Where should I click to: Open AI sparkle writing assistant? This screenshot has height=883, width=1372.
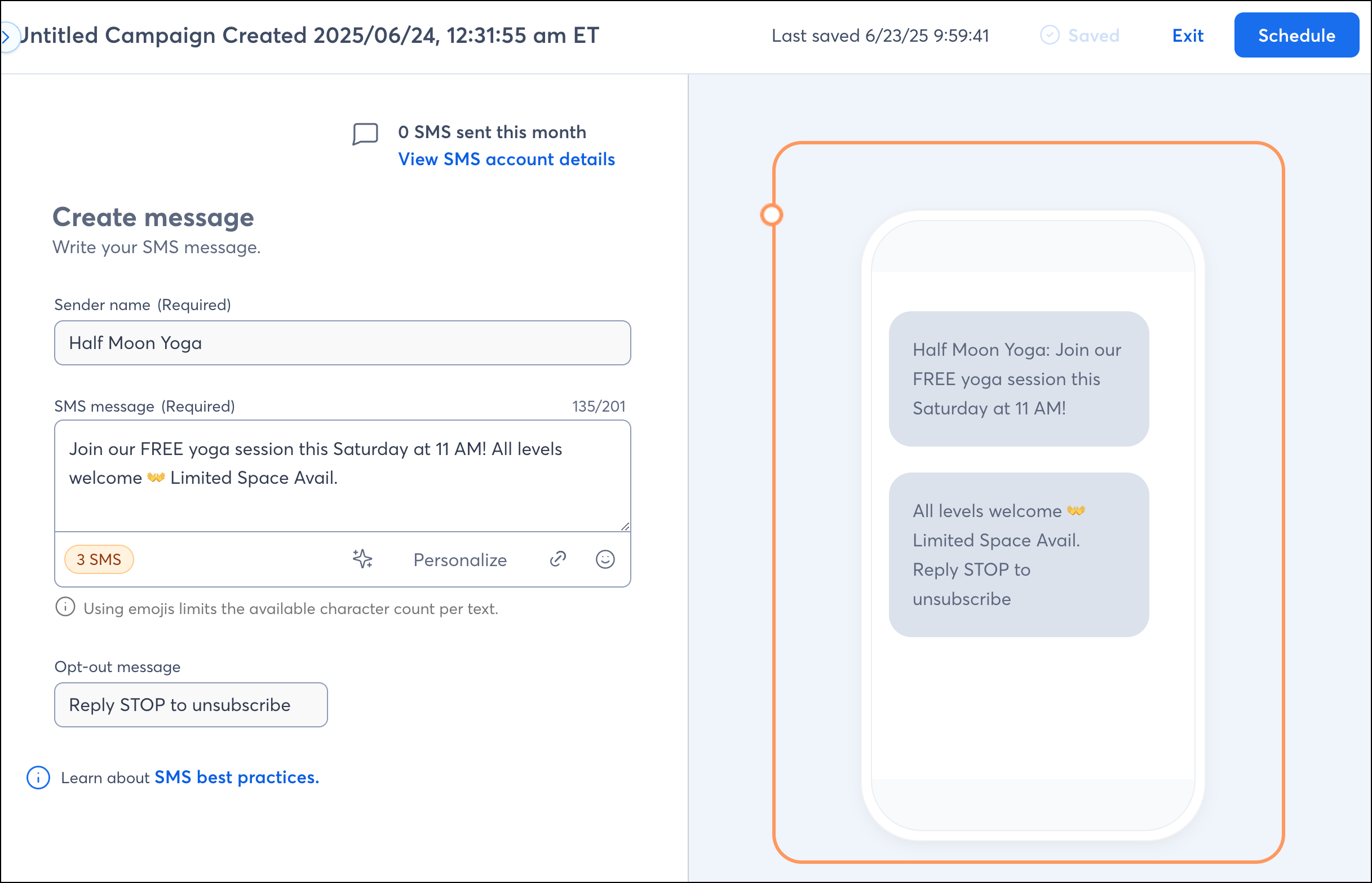pos(362,559)
